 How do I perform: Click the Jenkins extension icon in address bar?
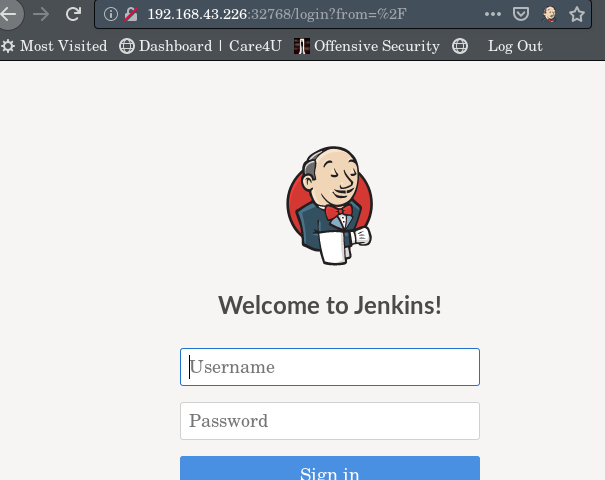549,14
